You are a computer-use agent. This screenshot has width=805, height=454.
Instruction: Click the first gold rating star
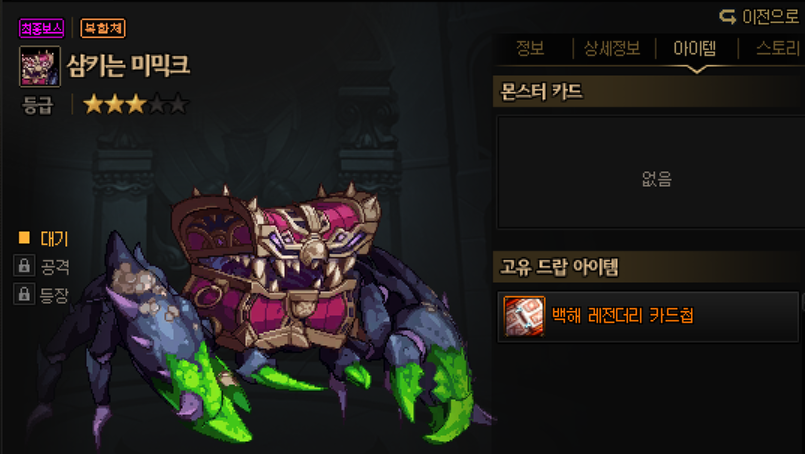click(x=93, y=104)
